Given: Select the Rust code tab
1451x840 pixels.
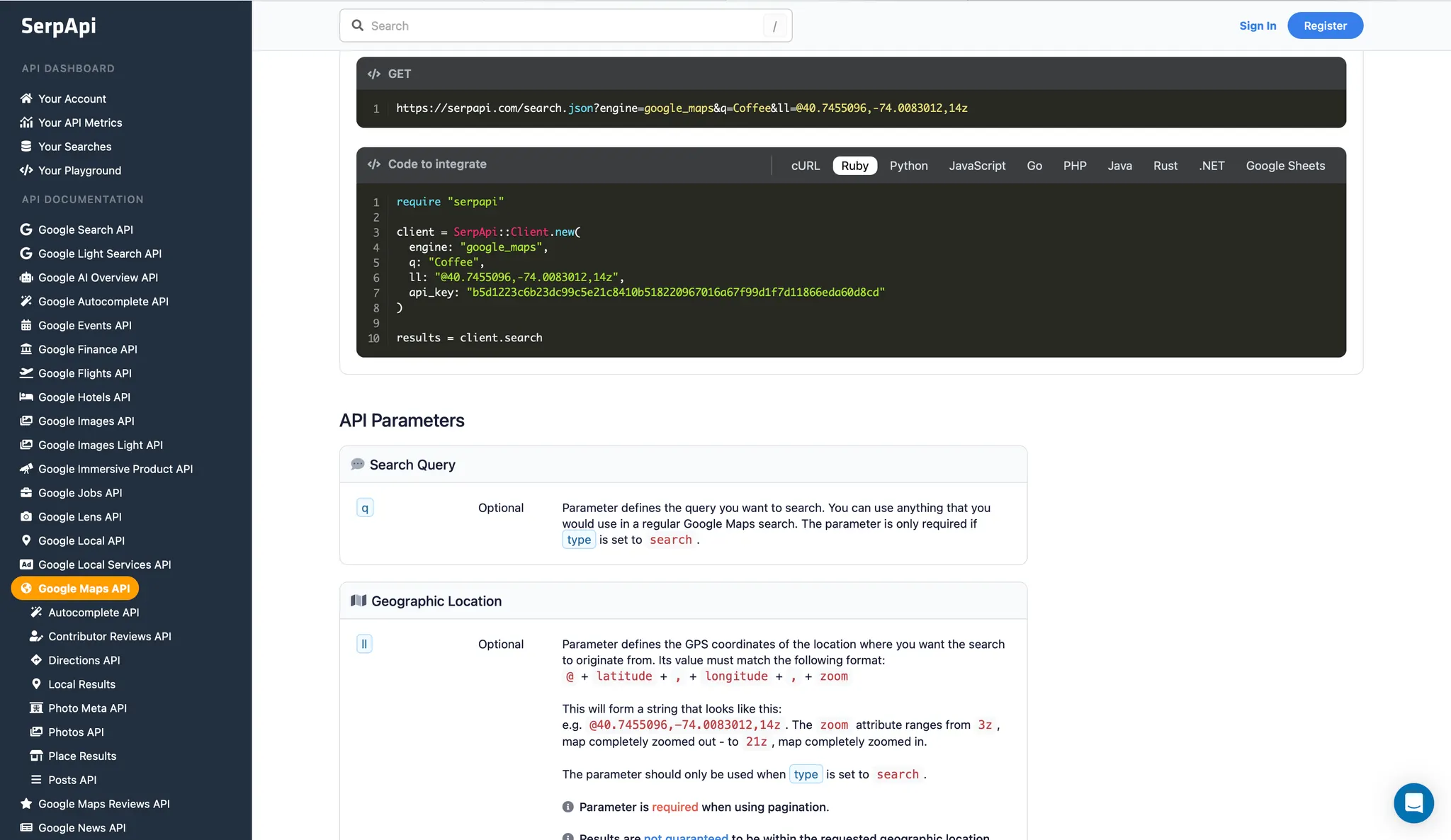Looking at the screenshot, I should coord(1165,166).
